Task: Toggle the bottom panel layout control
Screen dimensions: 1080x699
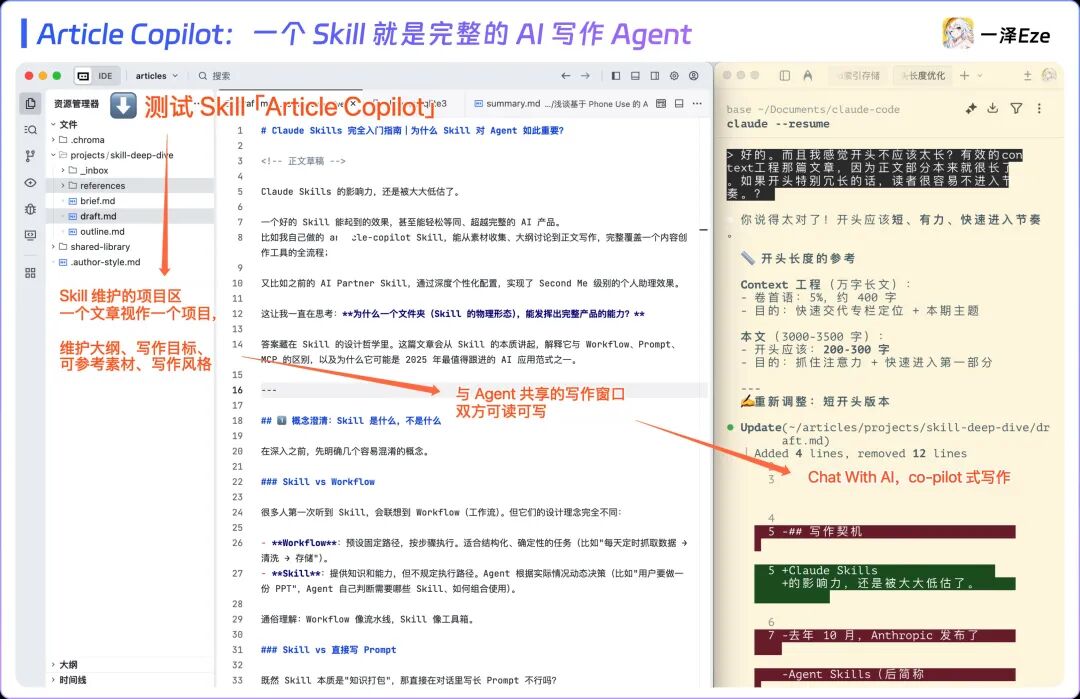Action: coord(635,76)
